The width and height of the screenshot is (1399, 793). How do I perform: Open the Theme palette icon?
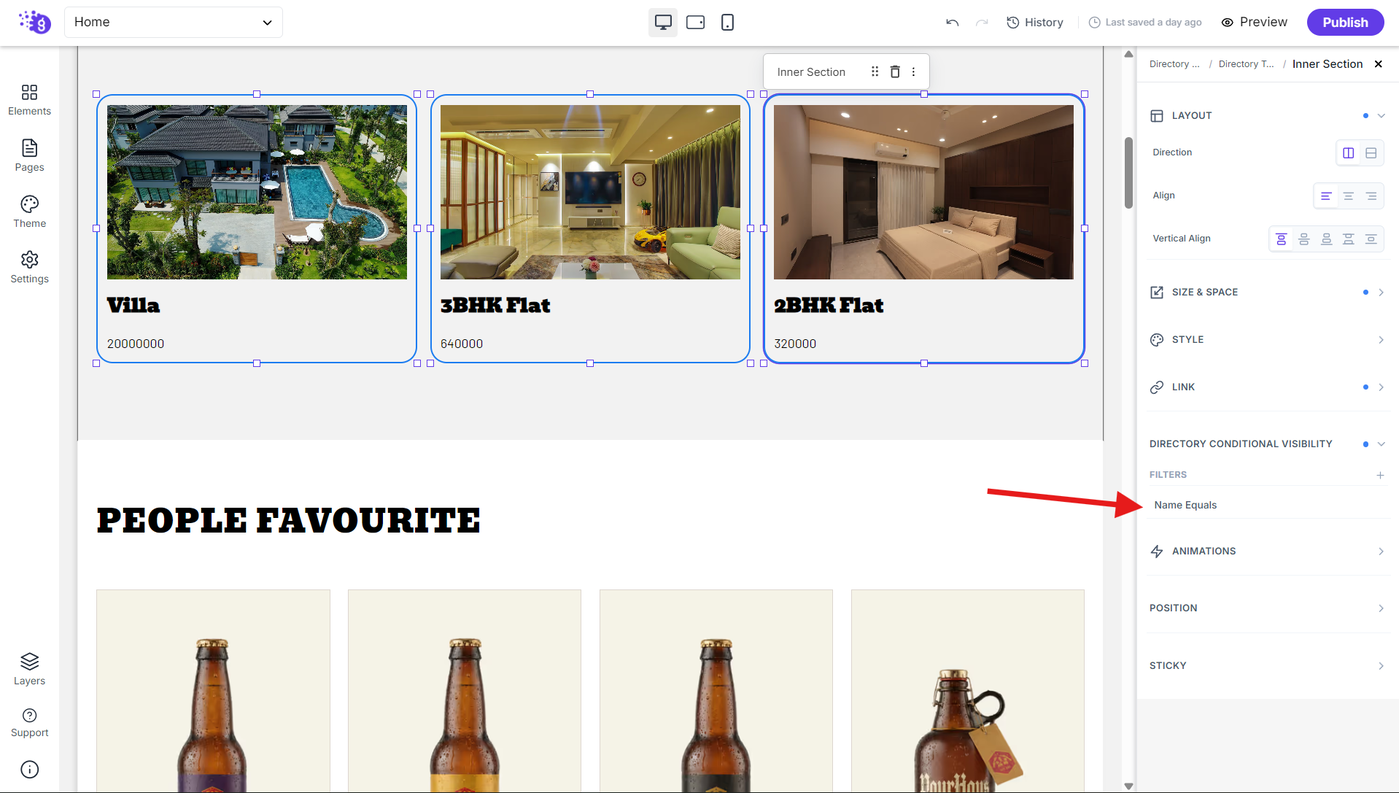point(29,211)
